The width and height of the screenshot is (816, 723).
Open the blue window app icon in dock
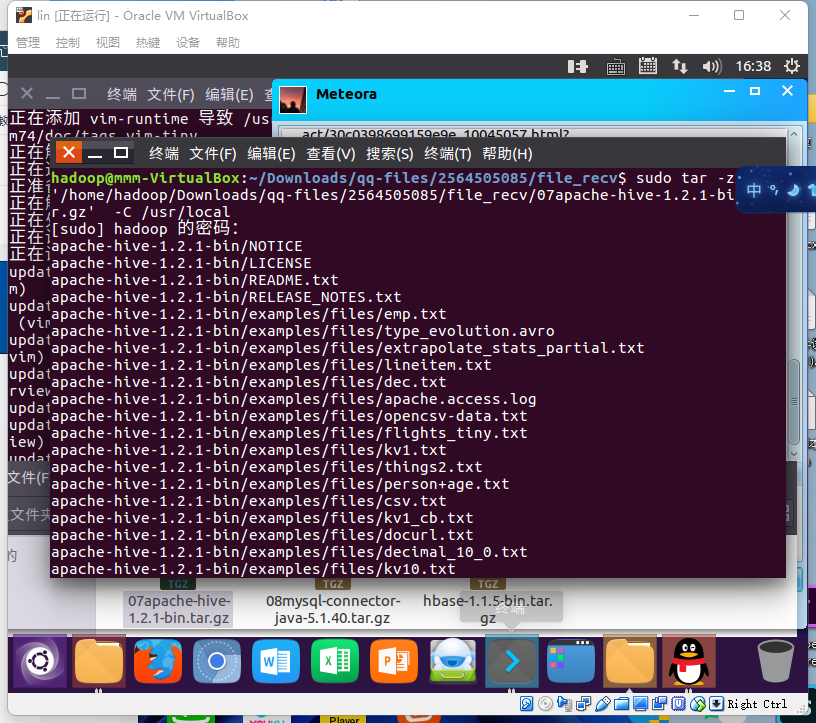point(571,662)
